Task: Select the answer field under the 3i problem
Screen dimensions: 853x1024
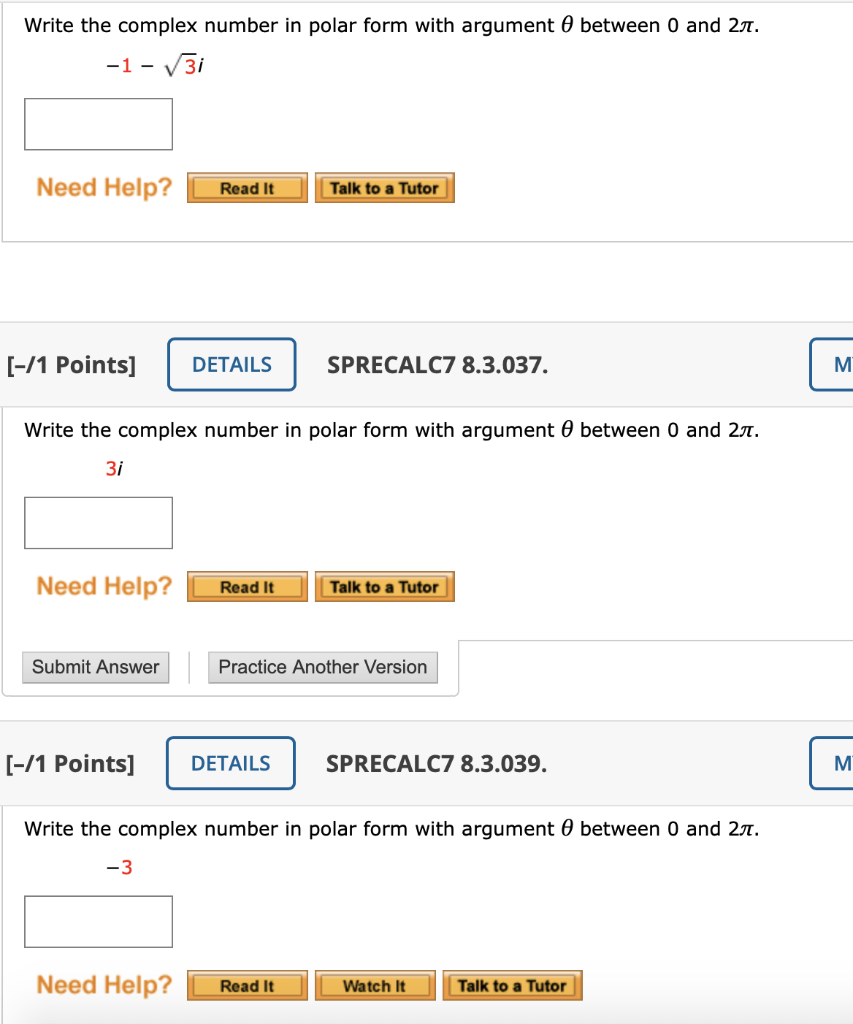Action: (x=98, y=522)
